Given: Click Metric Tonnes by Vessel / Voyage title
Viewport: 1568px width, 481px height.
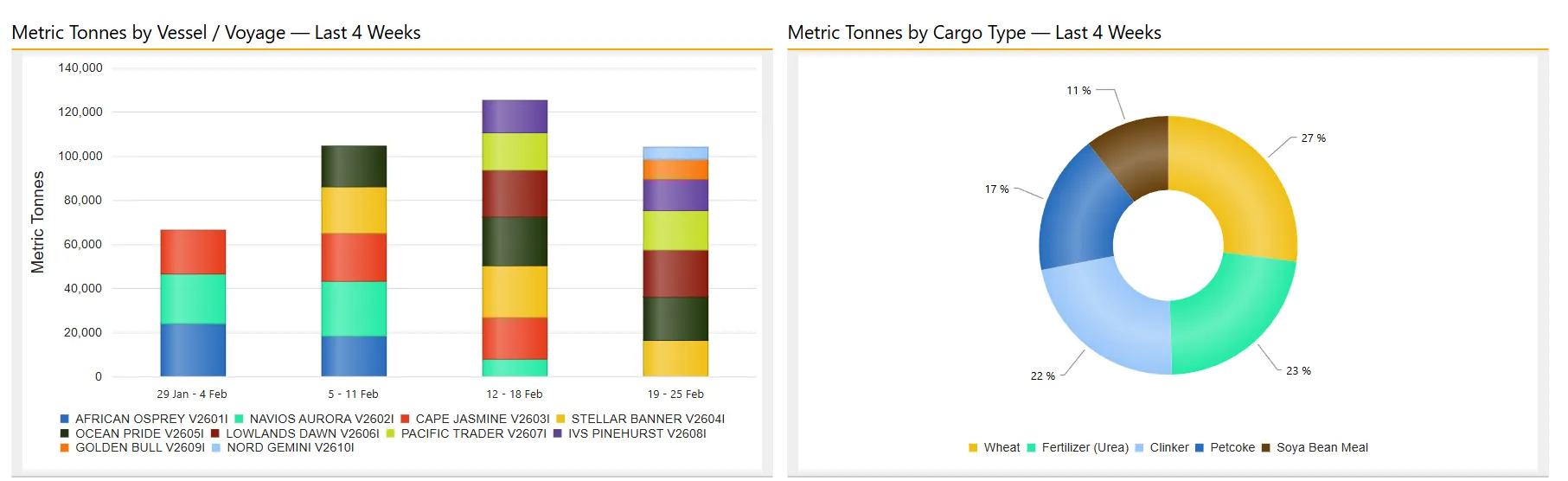Looking at the screenshot, I should (x=216, y=33).
